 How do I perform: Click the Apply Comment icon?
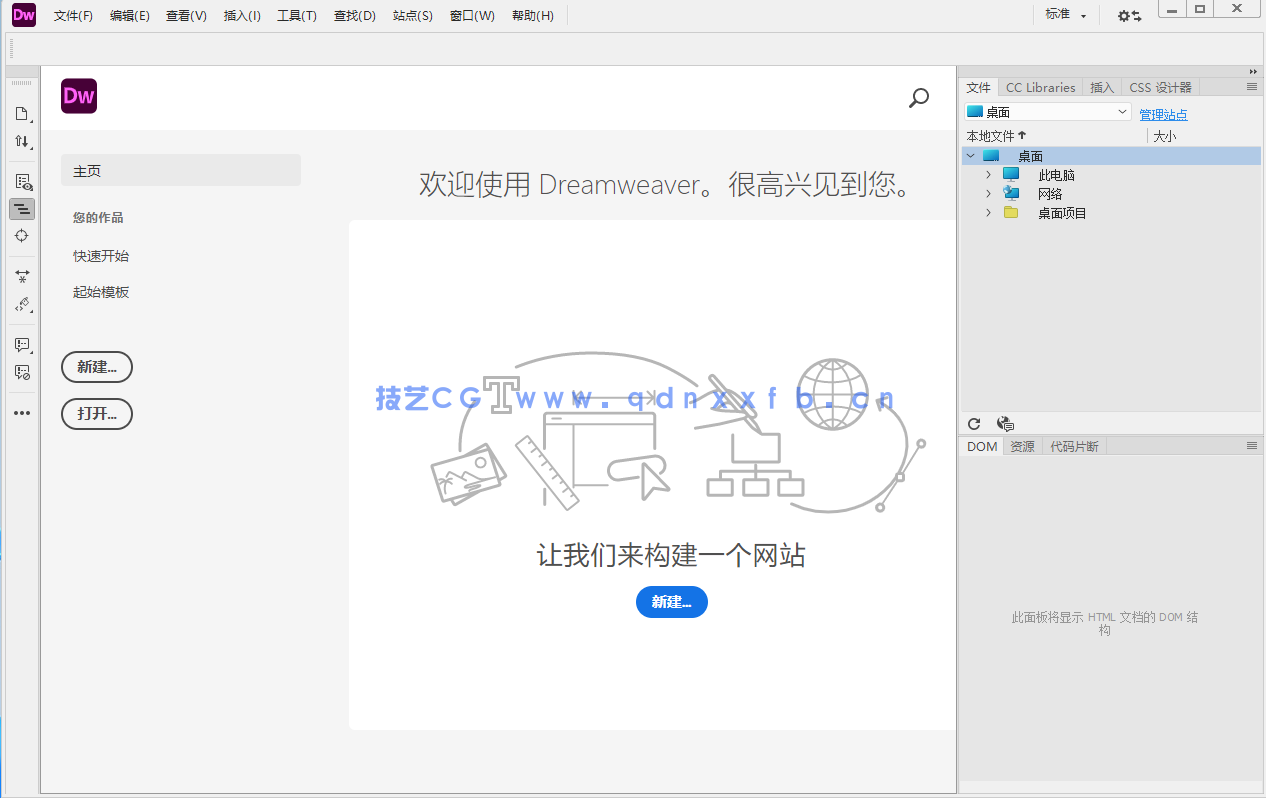pyautogui.click(x=22, y=345)
